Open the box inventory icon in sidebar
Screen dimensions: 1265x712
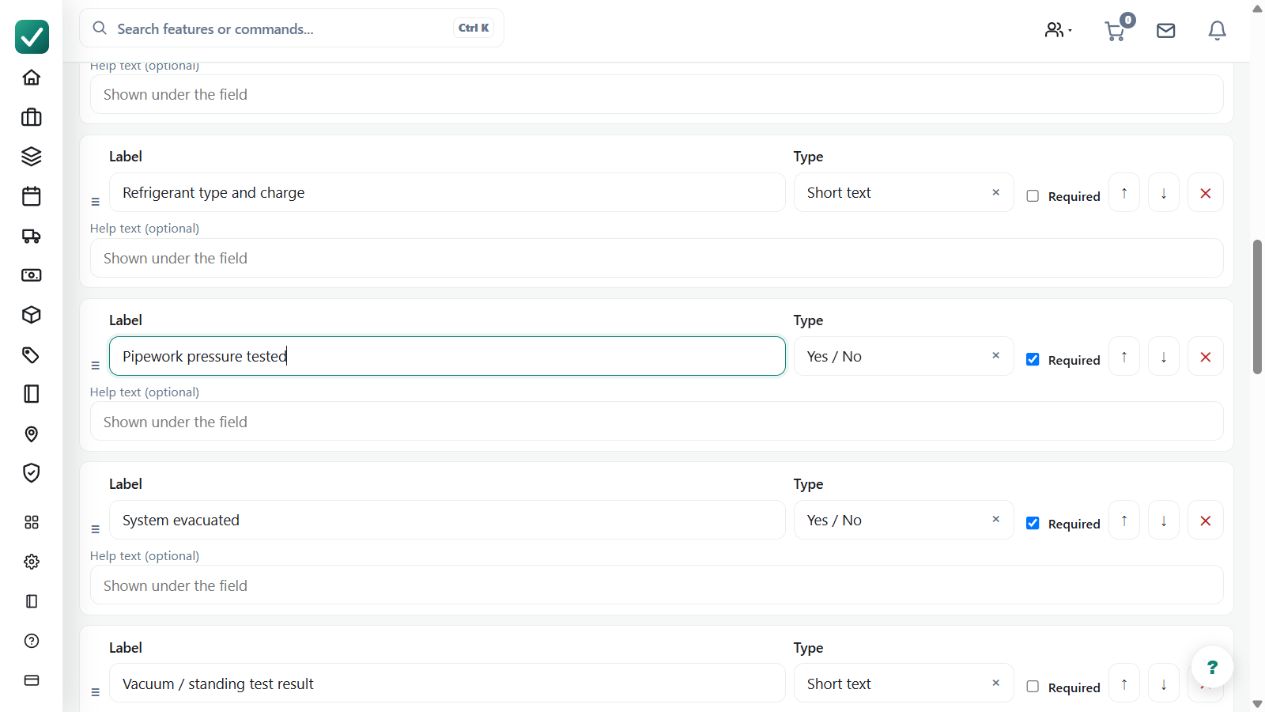pos(31,315)
